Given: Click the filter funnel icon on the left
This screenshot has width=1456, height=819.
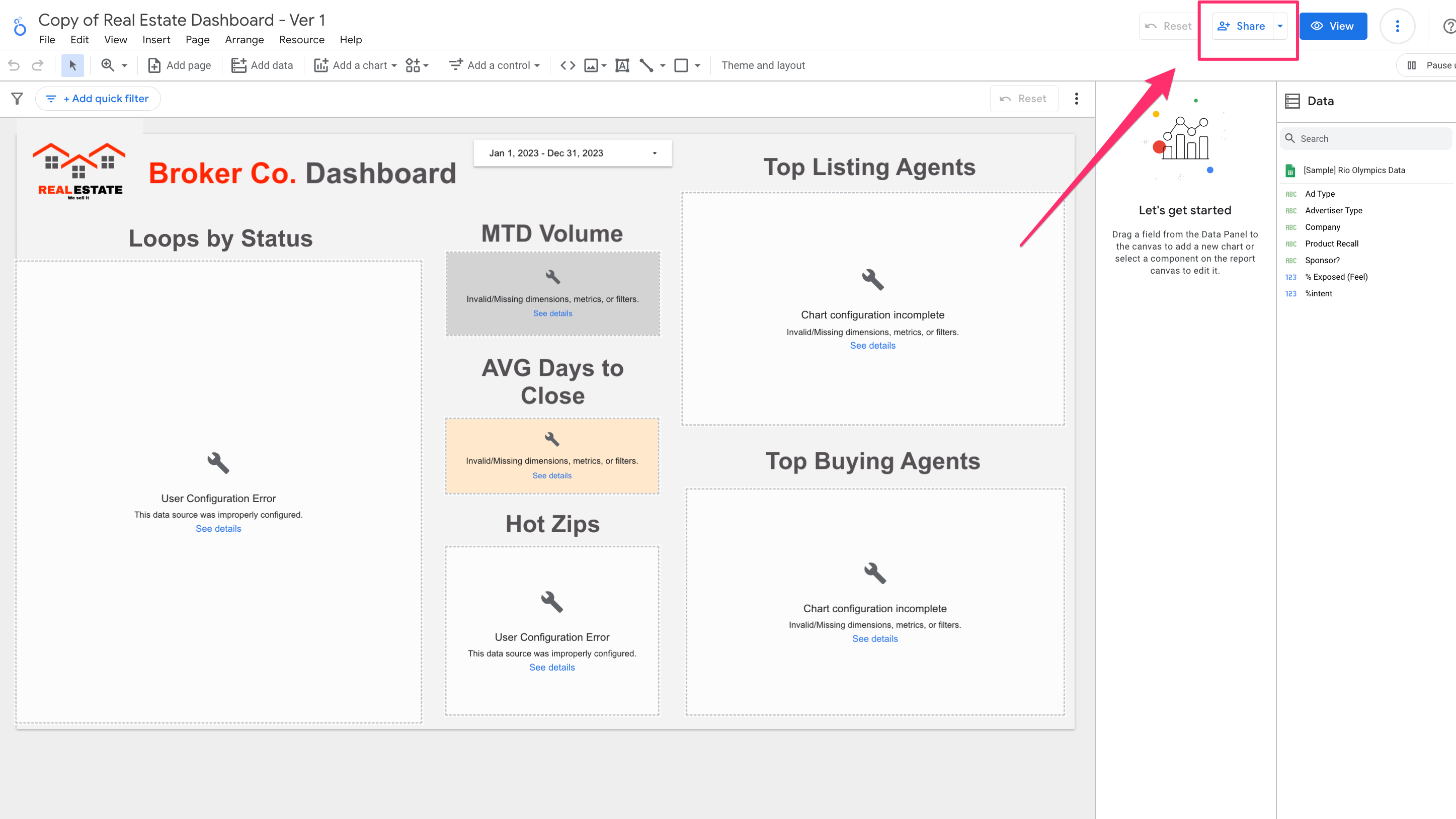Looking at the screenshot, I should pyautogui.click(x=17, y=98).
